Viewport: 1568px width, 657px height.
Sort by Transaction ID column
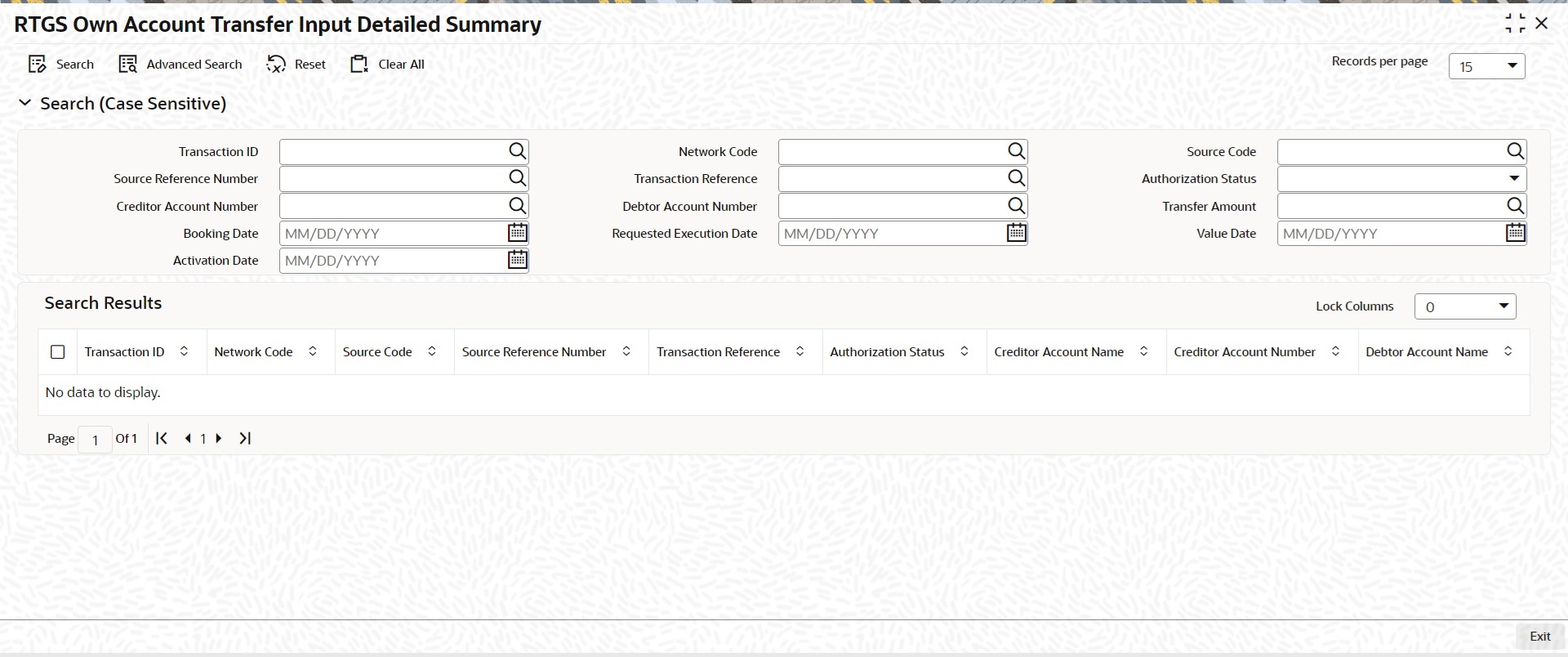[184, 351]
